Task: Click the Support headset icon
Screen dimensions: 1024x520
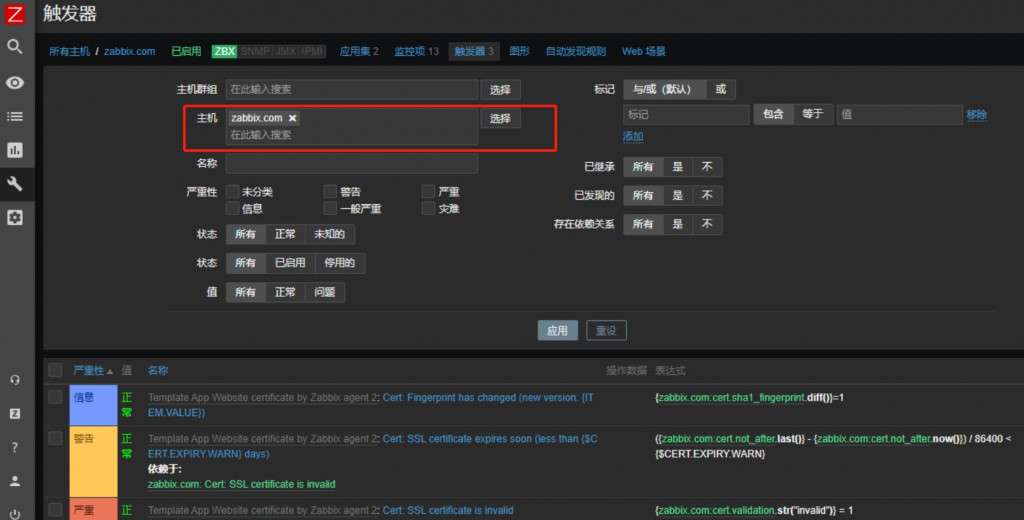Action: pyautogui.click(x=14, y=380)
